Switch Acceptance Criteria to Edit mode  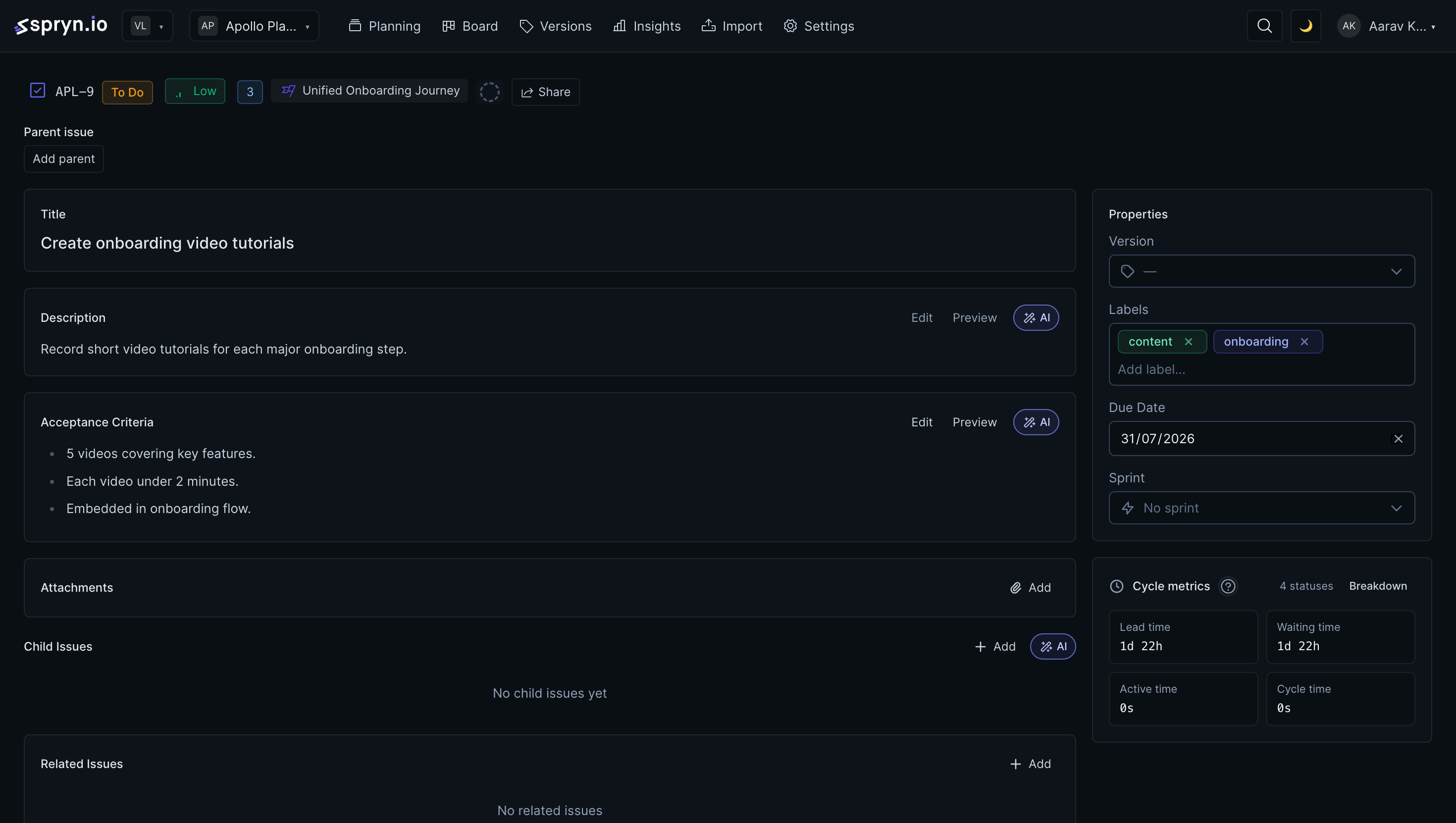[x=921, y=422]
